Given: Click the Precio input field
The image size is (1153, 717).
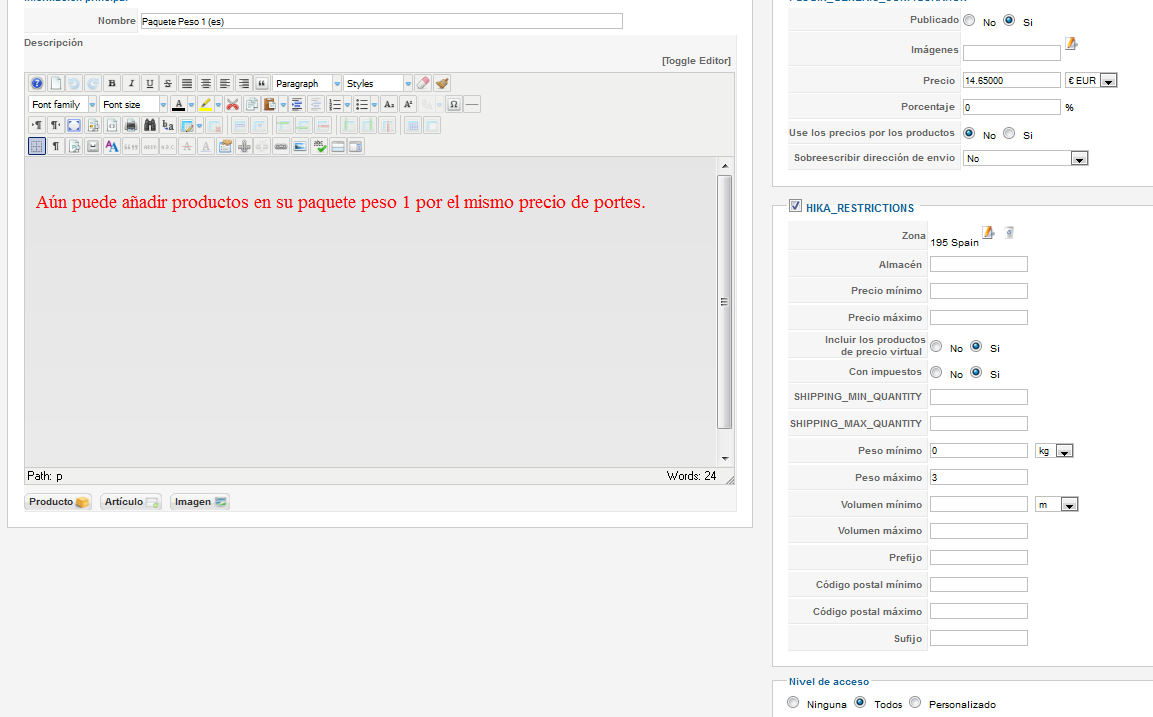Looking at the screenshot, I should (x=1012, y=80).
